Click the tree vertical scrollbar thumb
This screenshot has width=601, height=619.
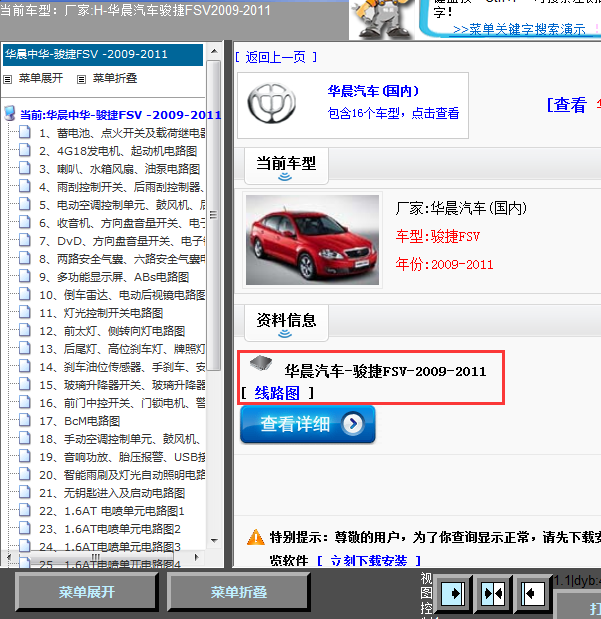[x=214, y=215]
